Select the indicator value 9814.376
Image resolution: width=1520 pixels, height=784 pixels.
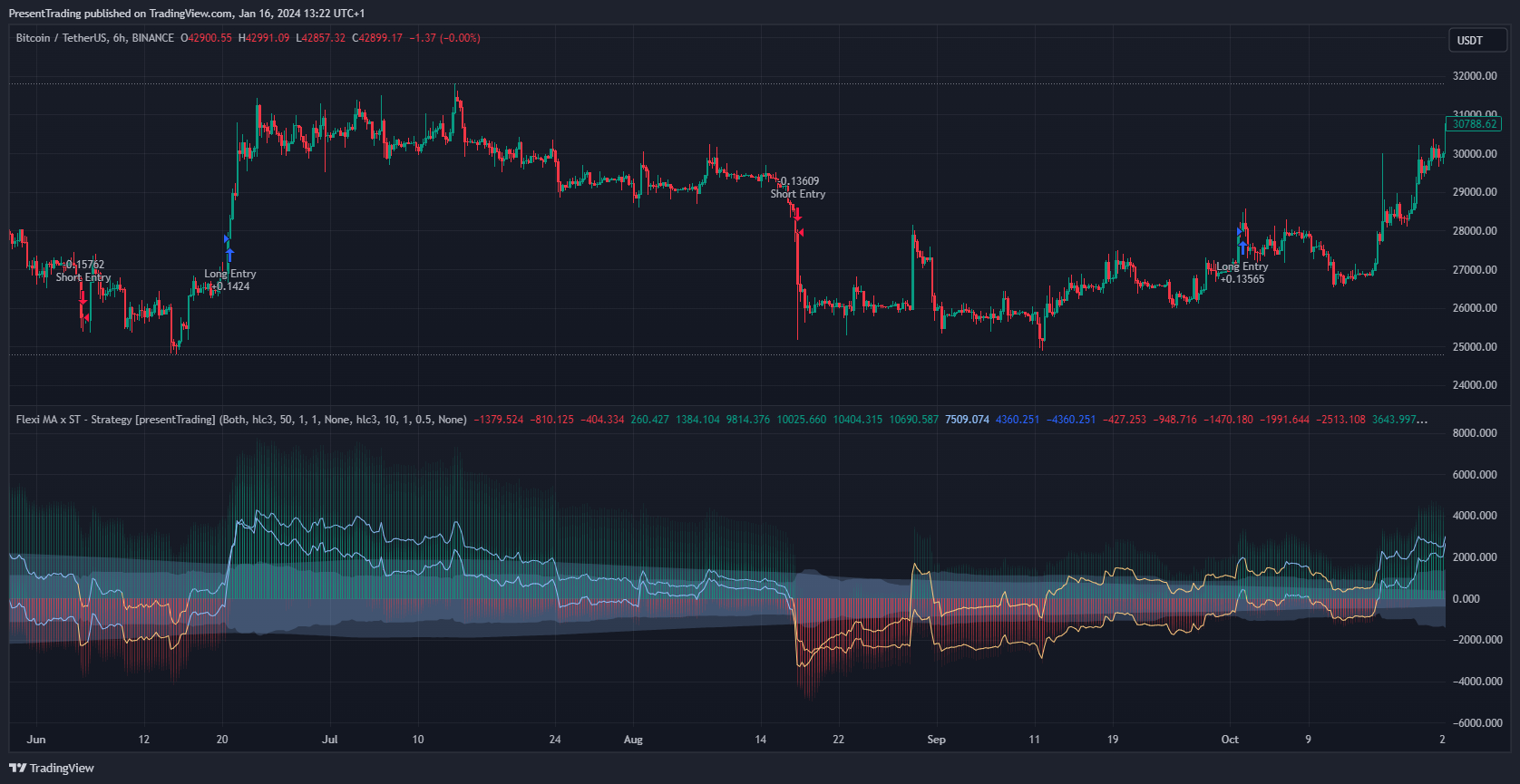point(748,420)
